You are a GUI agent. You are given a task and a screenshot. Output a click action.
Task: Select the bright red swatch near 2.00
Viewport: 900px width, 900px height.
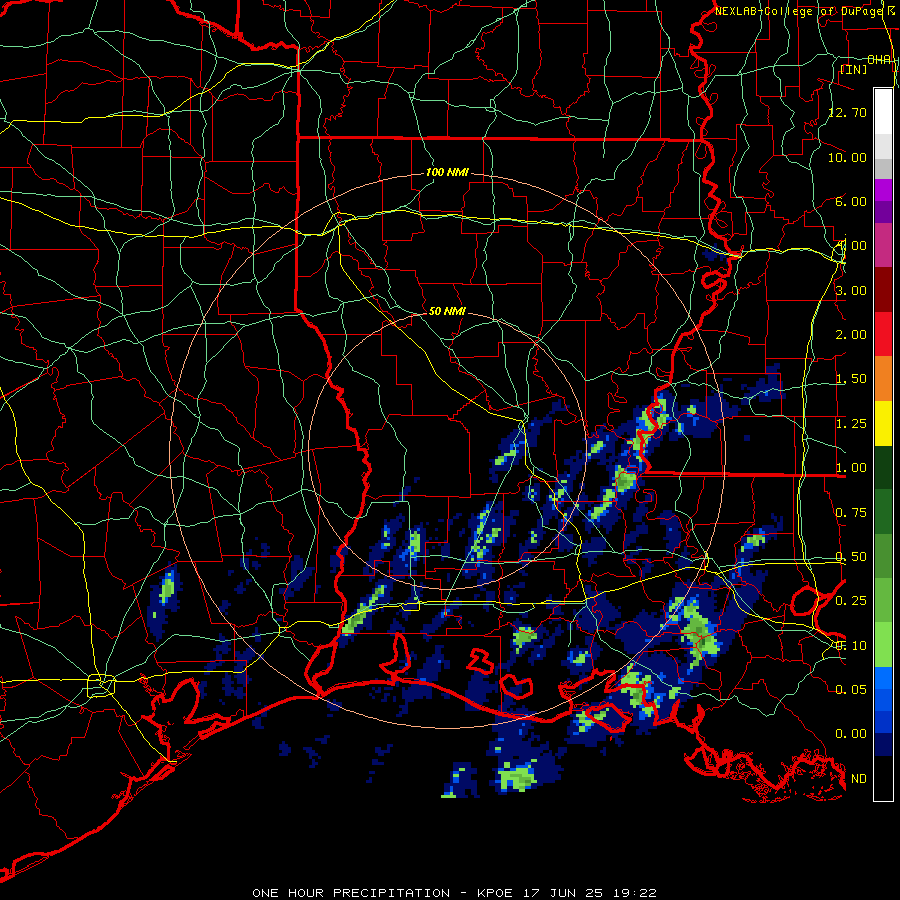(x=883, y=334)
